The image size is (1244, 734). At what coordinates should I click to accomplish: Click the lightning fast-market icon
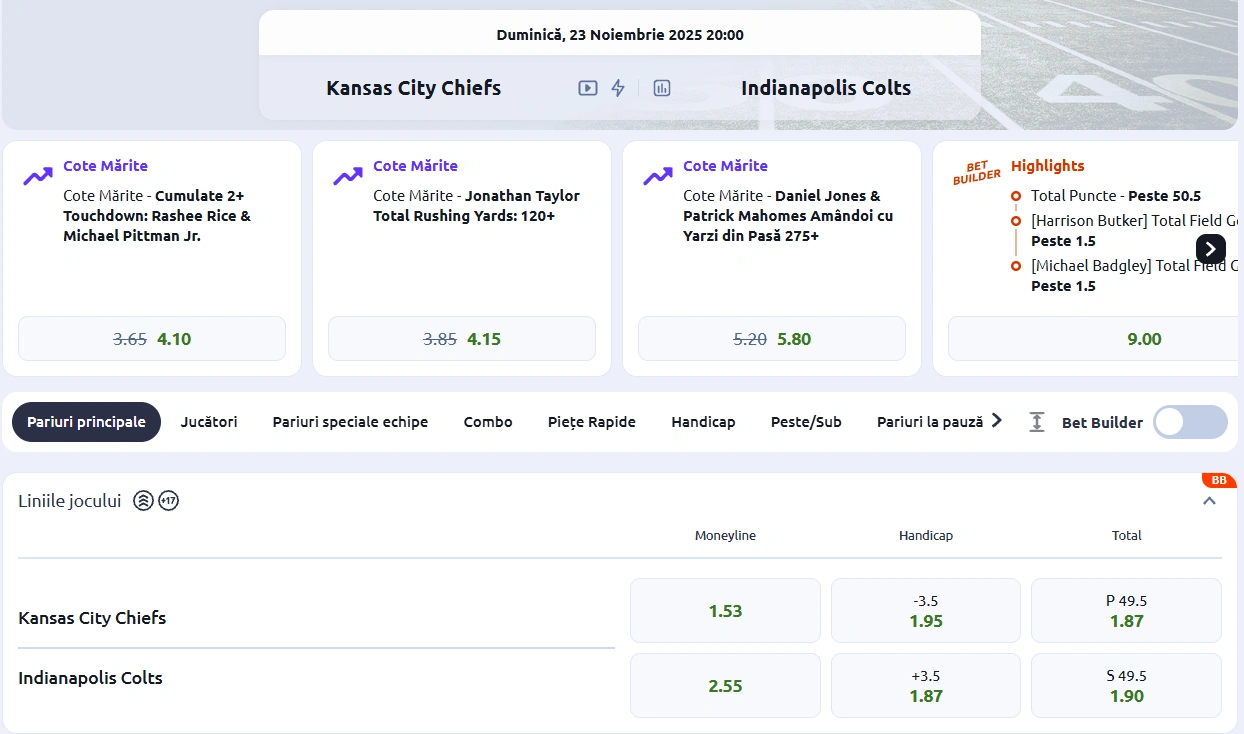point(619,88)
